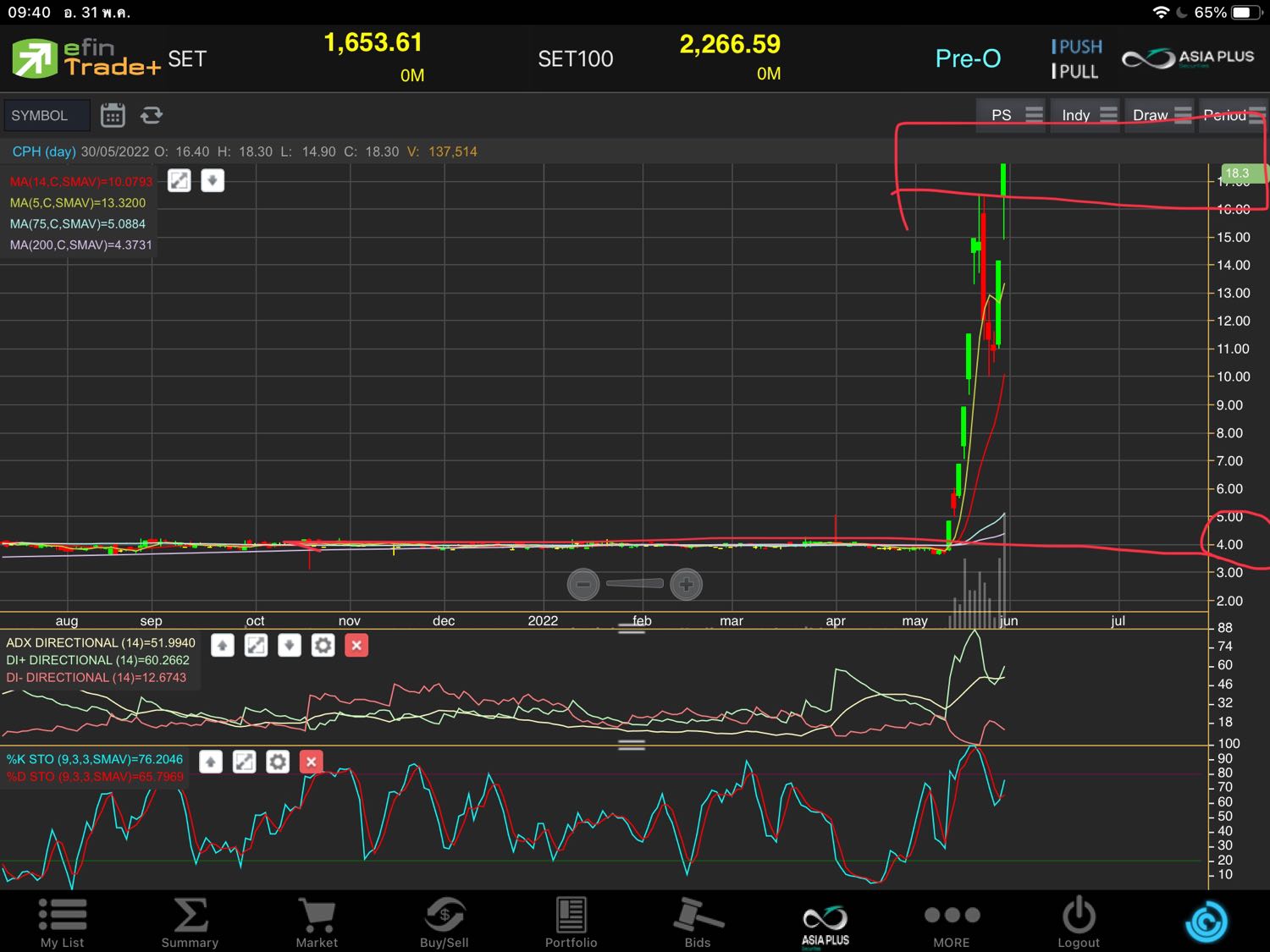Remove the ADX Directional indicator

pyautogui.click(x=356, y=646)
